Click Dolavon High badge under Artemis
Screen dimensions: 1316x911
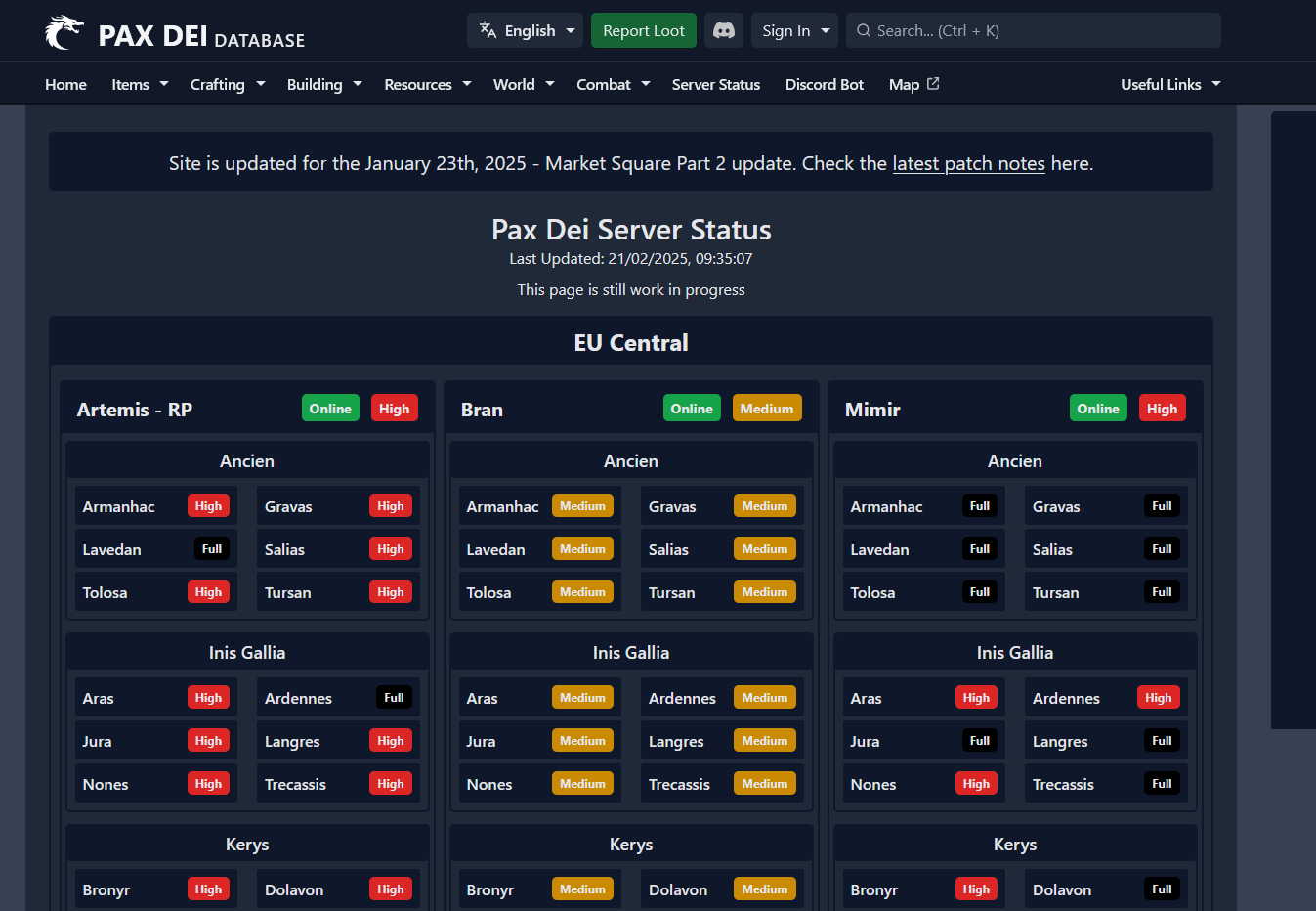tap(391, 889)
